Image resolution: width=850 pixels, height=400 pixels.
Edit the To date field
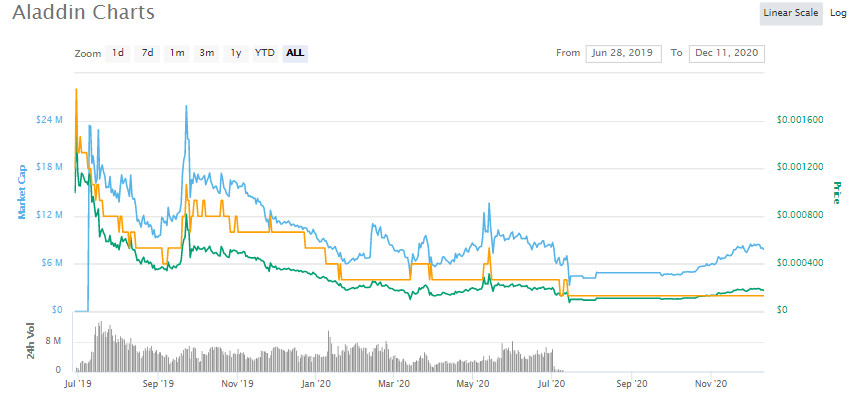pos(727,53)
